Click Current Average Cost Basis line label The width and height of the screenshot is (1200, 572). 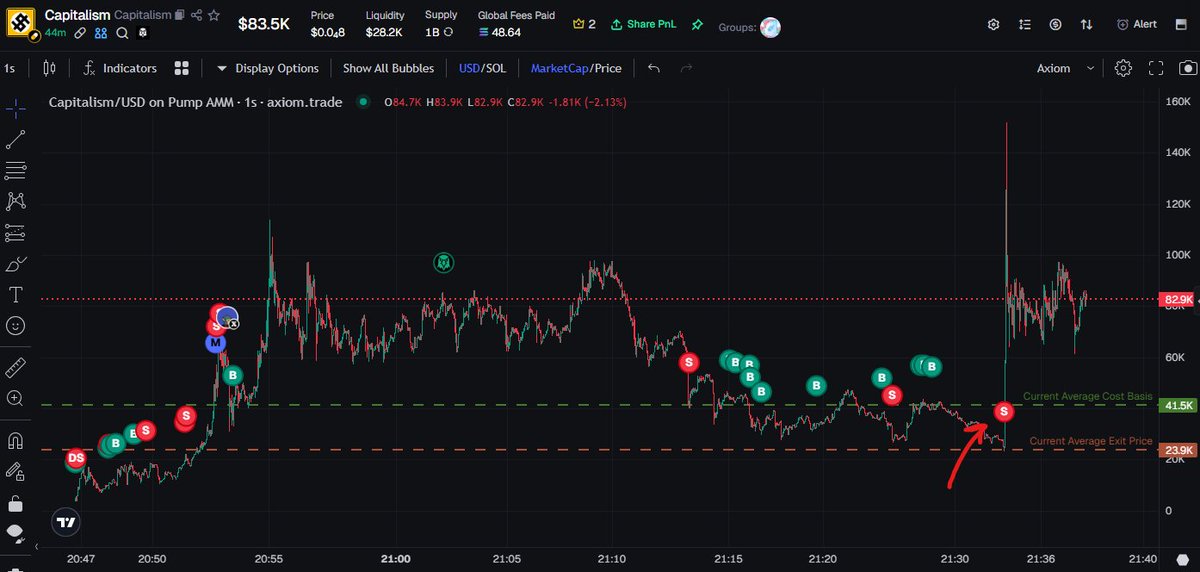click(1087, 396)
